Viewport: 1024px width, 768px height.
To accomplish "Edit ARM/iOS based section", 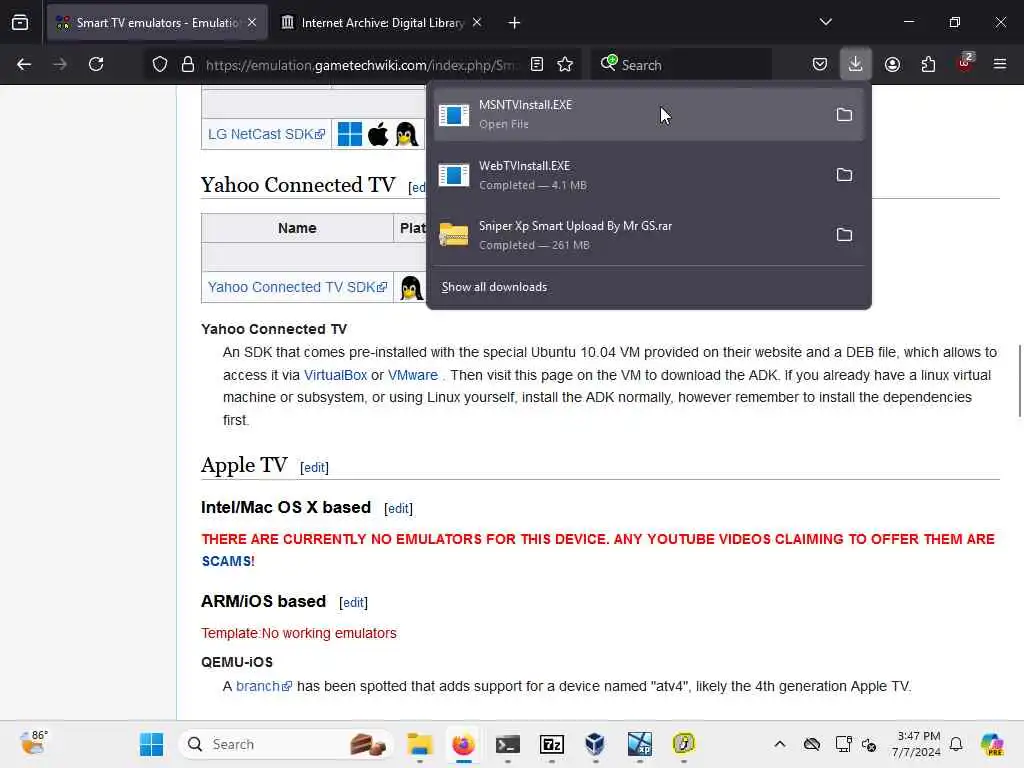I will point(353,603).
